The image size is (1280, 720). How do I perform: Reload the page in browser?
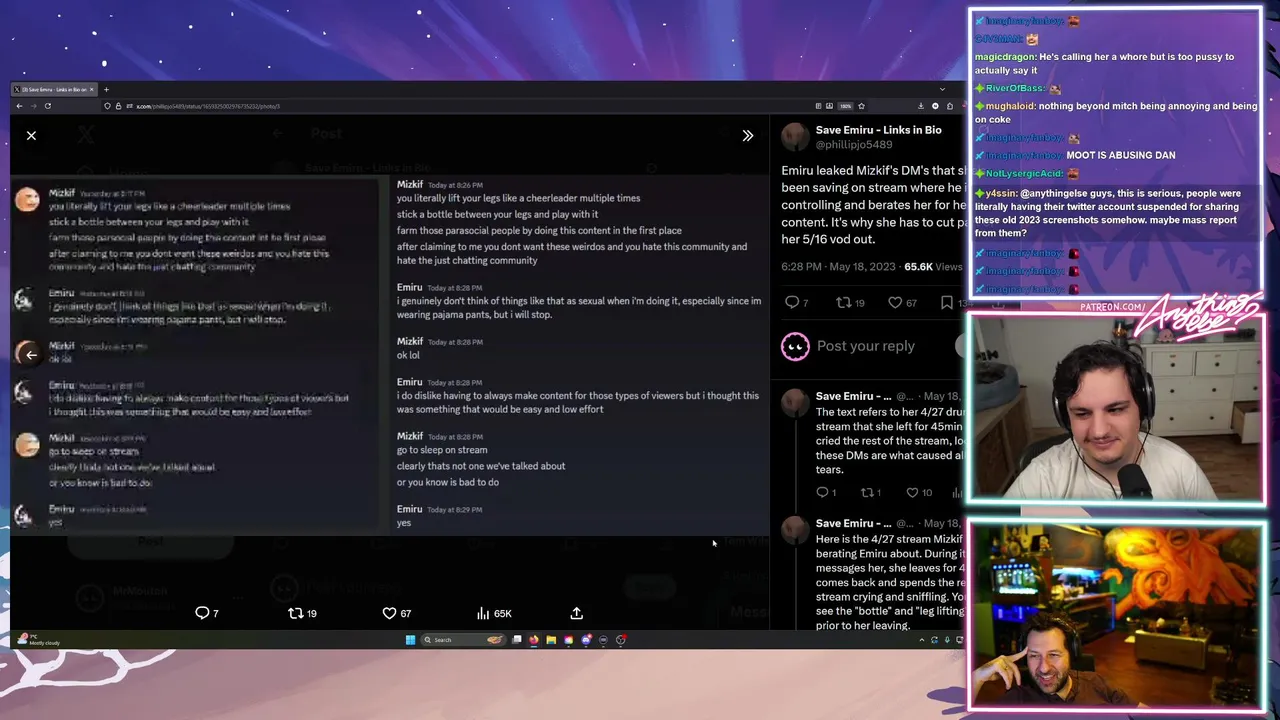pos(47,106)
